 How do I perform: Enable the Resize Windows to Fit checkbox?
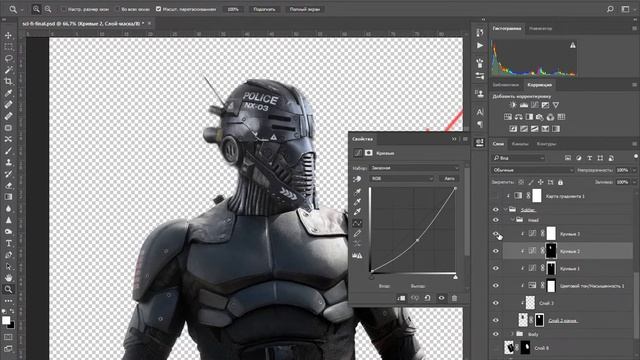(64, 9)
